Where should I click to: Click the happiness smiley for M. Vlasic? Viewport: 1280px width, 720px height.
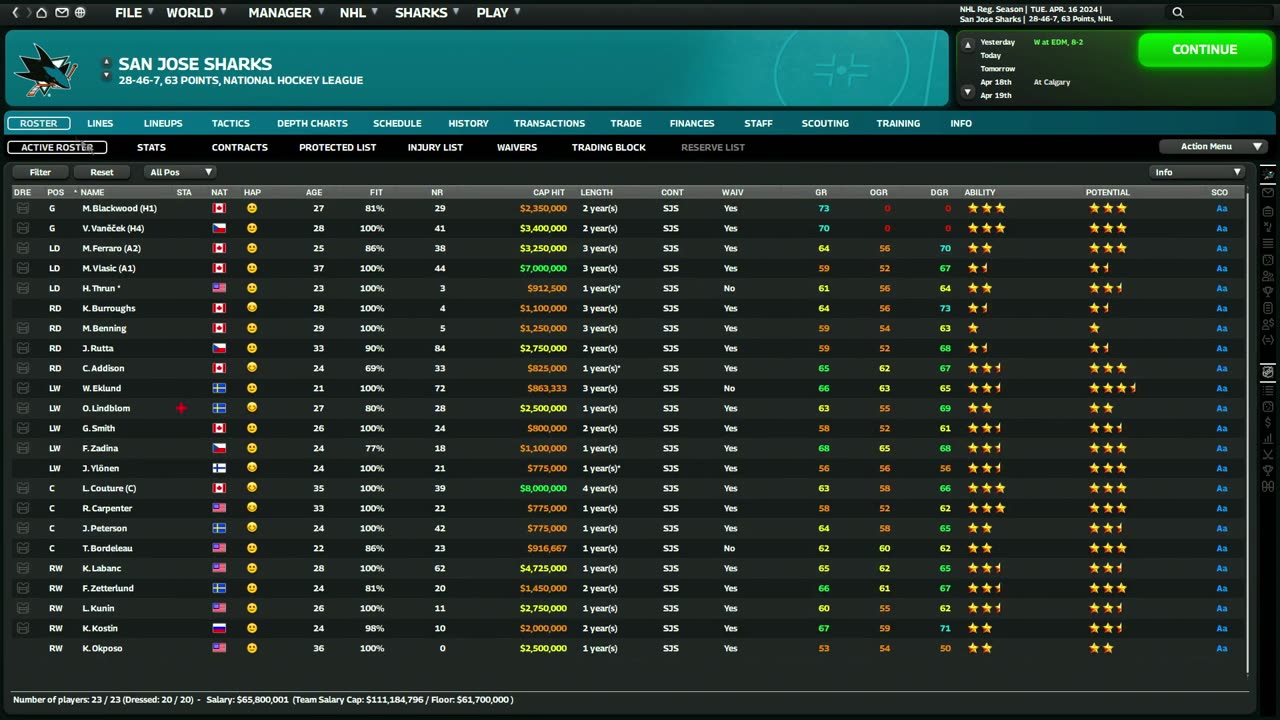[252, 268]
